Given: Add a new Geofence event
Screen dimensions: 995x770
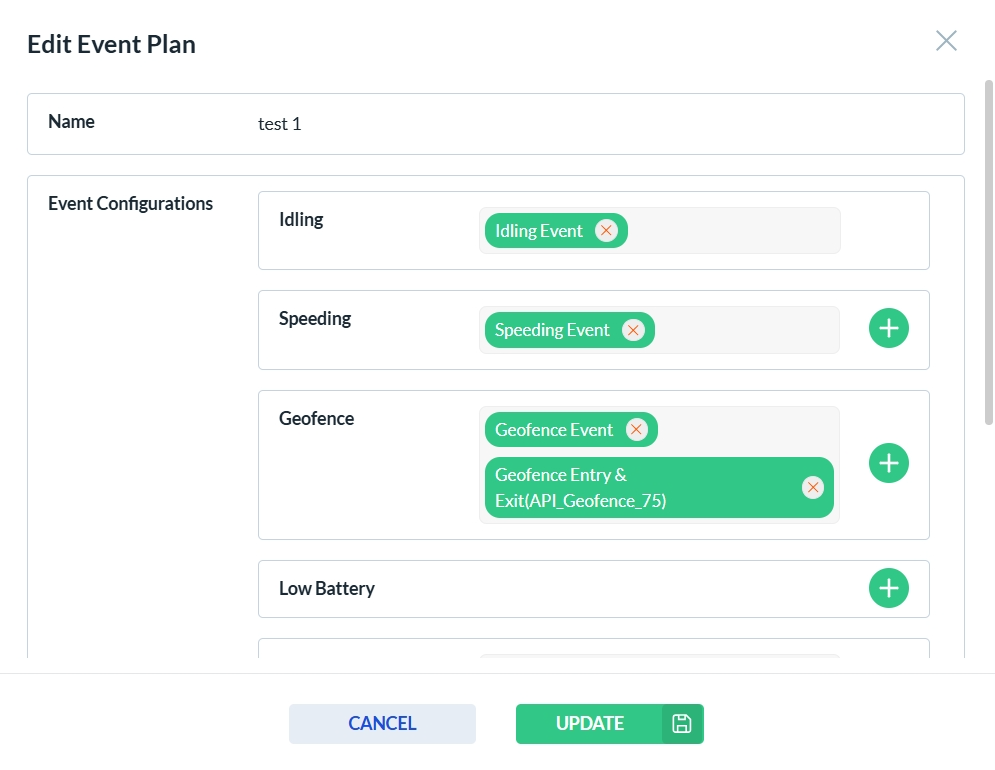Looking at the screenshot, I should 889,463.
